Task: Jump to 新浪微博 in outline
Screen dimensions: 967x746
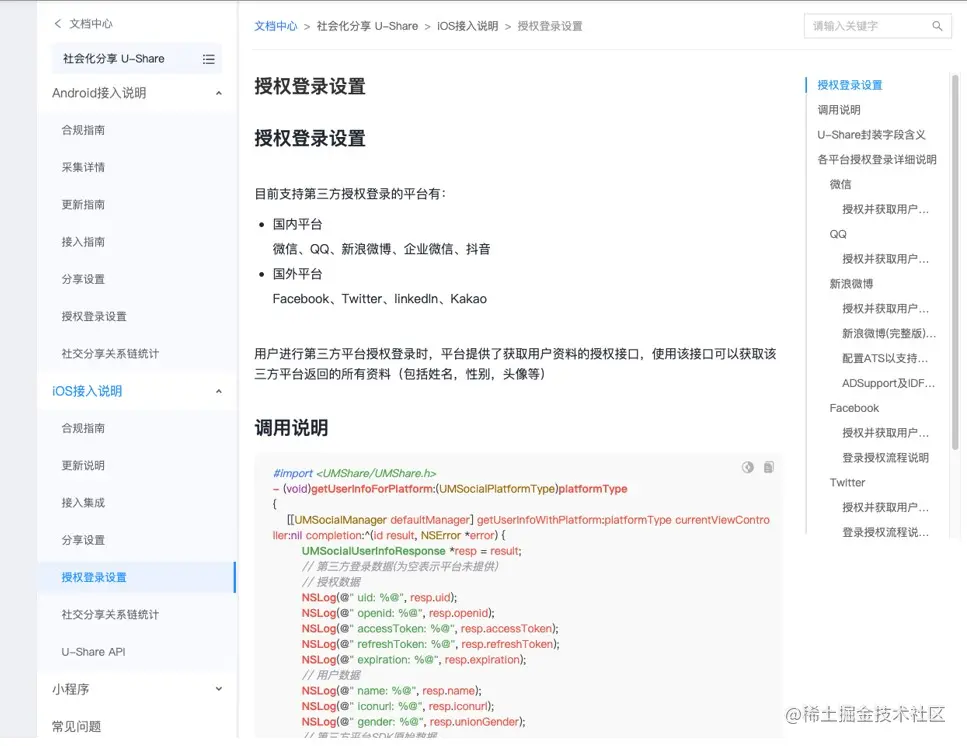Action: (851, 284)
